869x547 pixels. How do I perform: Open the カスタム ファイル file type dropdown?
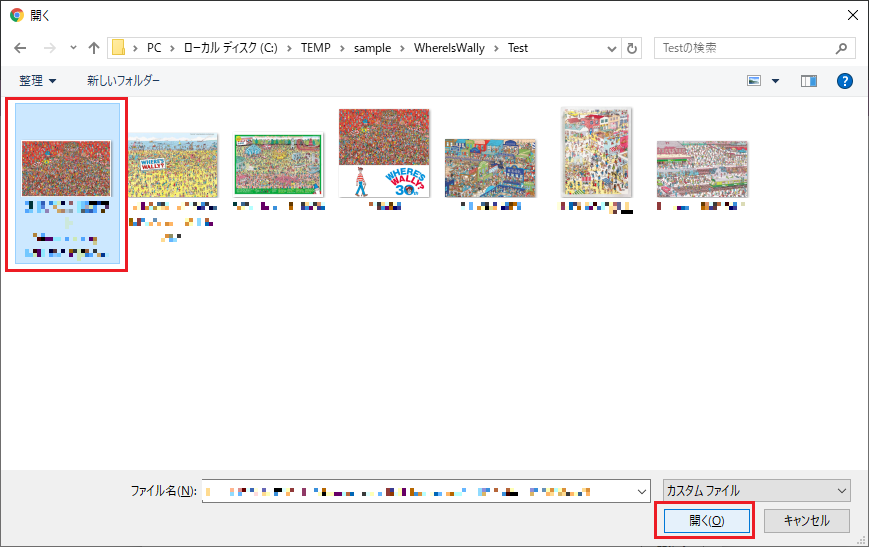tap(755, 491)
